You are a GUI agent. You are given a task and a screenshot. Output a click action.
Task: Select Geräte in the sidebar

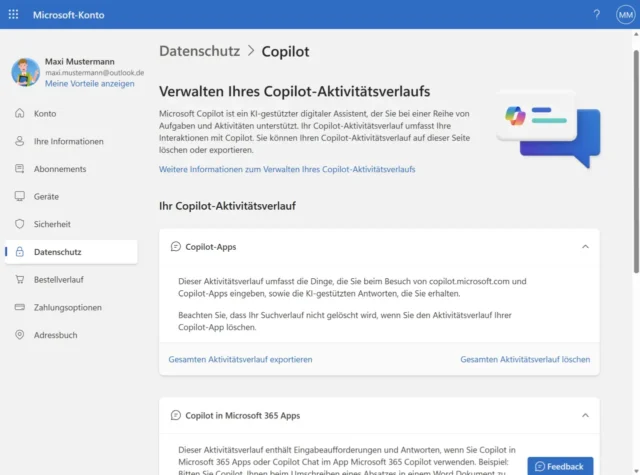[x=71, y=197]
